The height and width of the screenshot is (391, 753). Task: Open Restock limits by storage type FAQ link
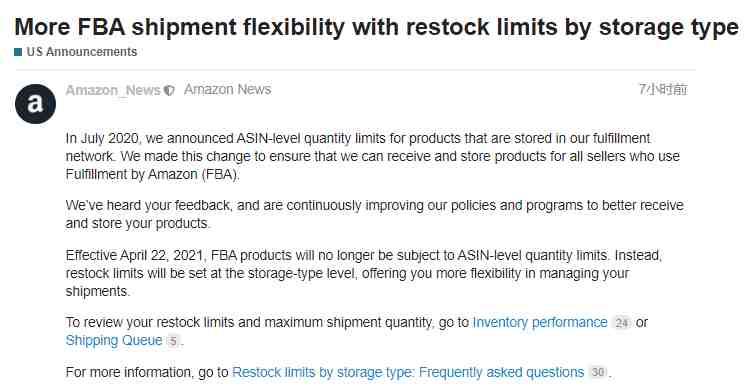(x=408, y=373)
